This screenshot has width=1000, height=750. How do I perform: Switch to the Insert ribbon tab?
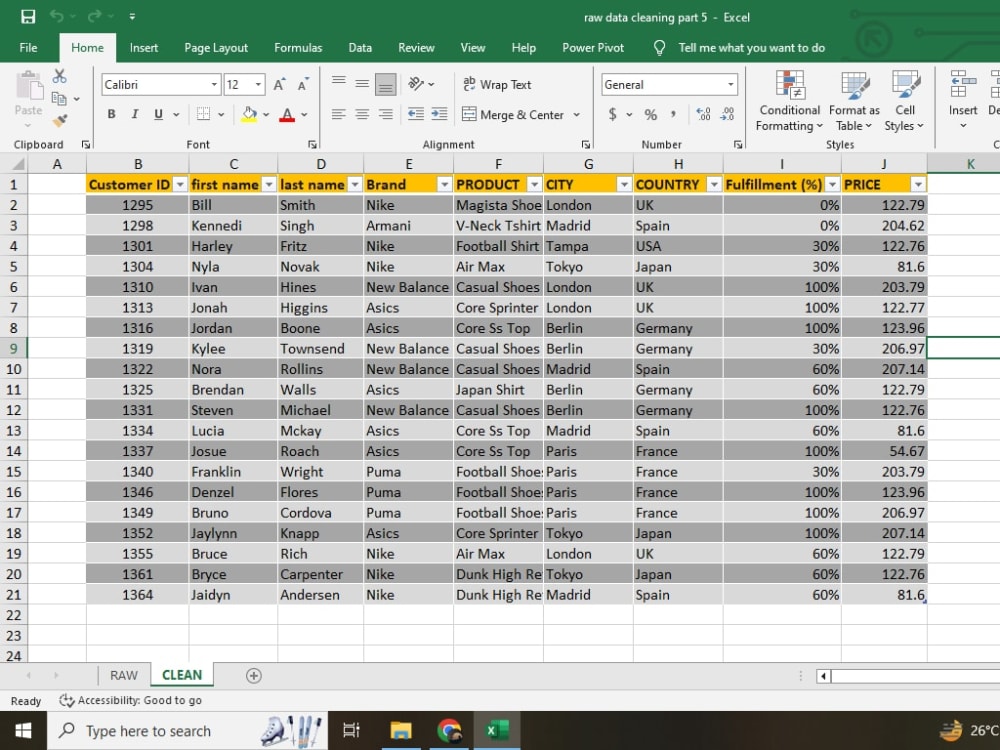143,48
